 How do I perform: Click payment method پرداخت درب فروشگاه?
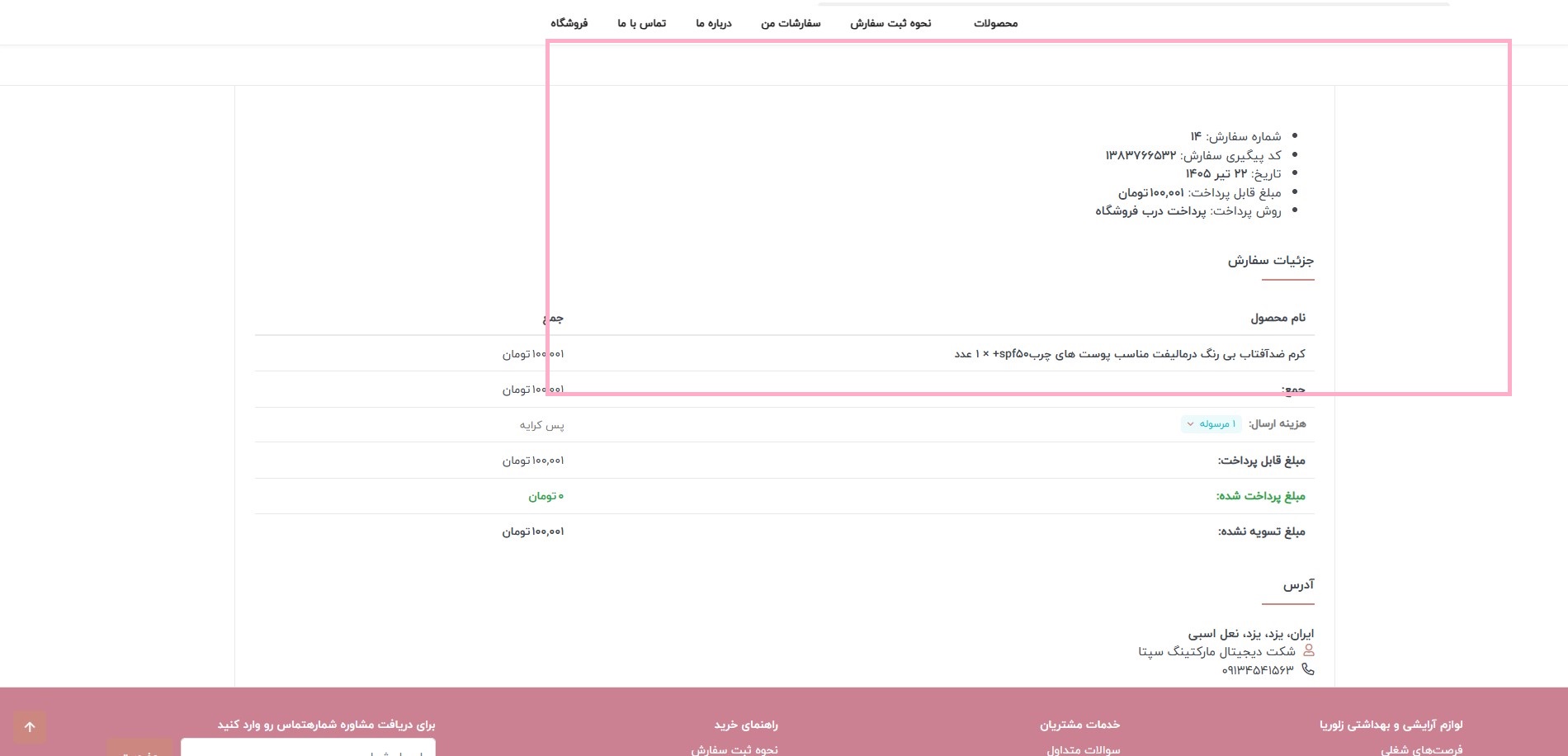(1150, 211)
